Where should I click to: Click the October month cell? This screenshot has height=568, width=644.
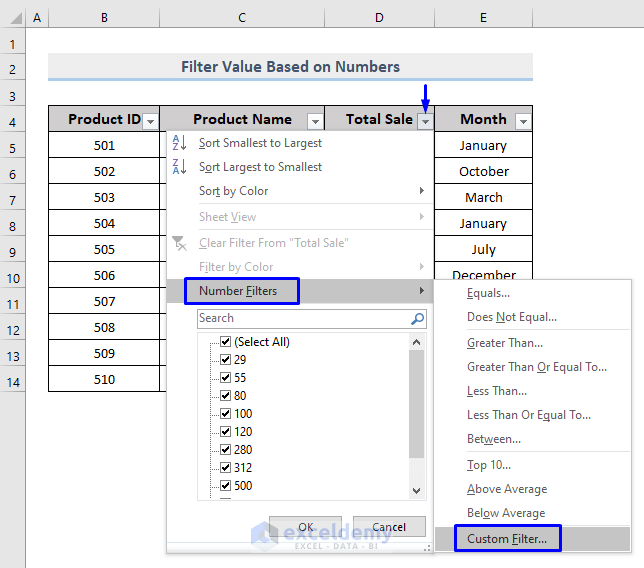click(x=483, y=171)
